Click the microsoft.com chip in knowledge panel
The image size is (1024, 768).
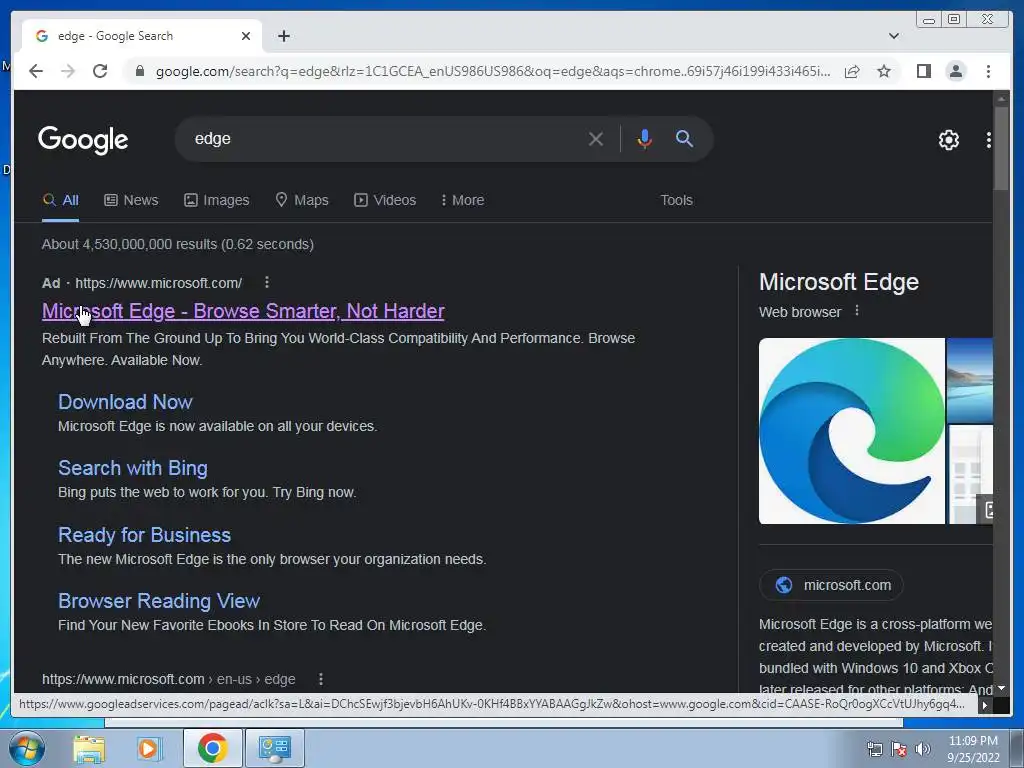click(x=831, y=585)
